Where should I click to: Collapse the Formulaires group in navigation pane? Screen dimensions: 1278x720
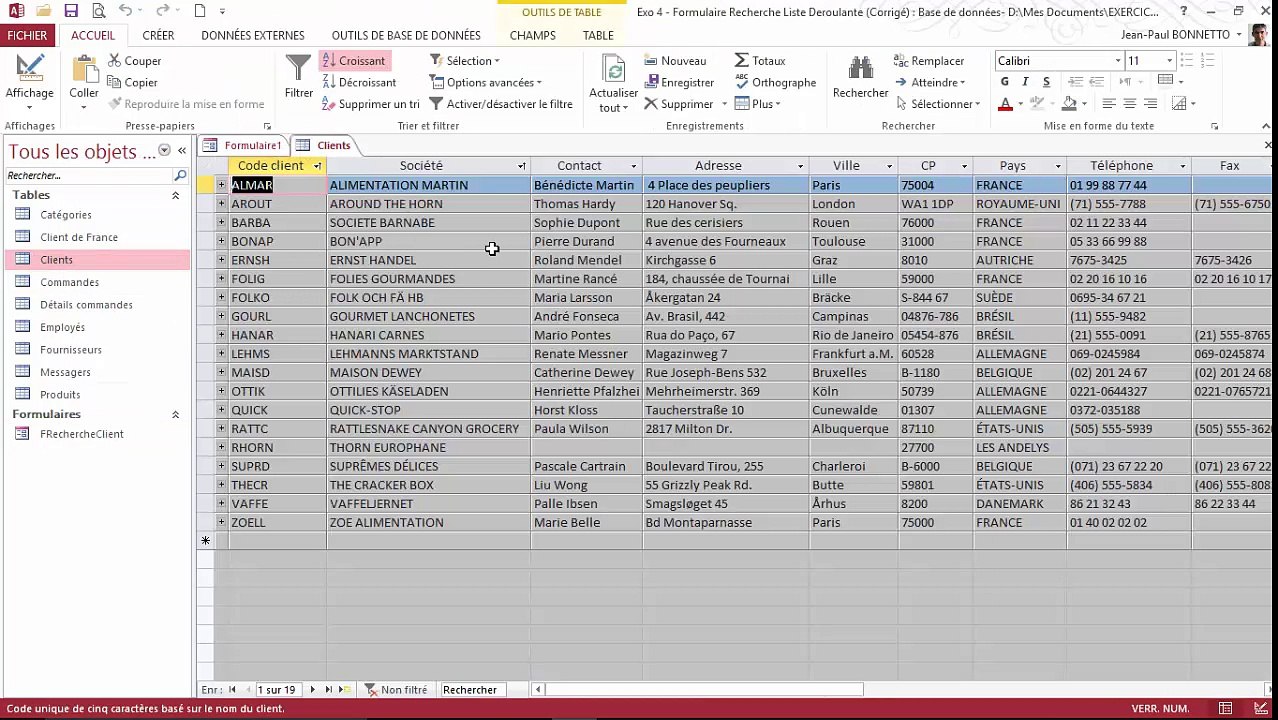(x=175, y=414)
